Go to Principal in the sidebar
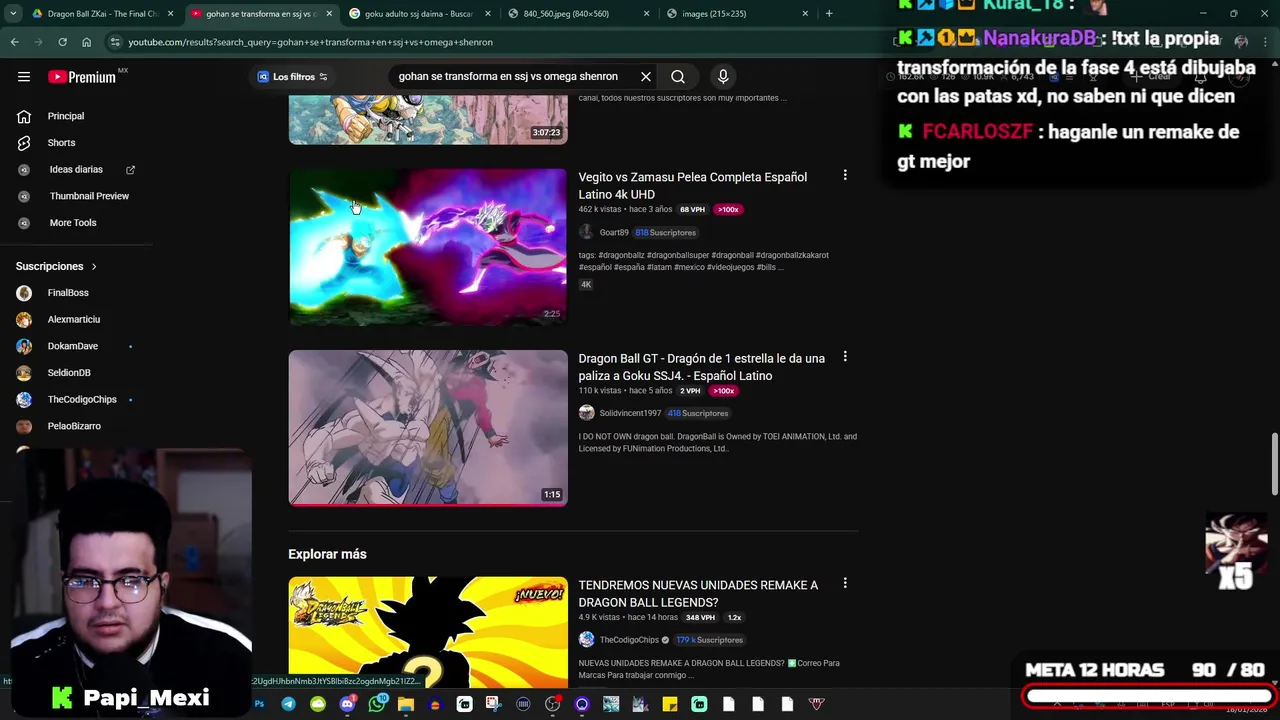 tap(66, 116)
